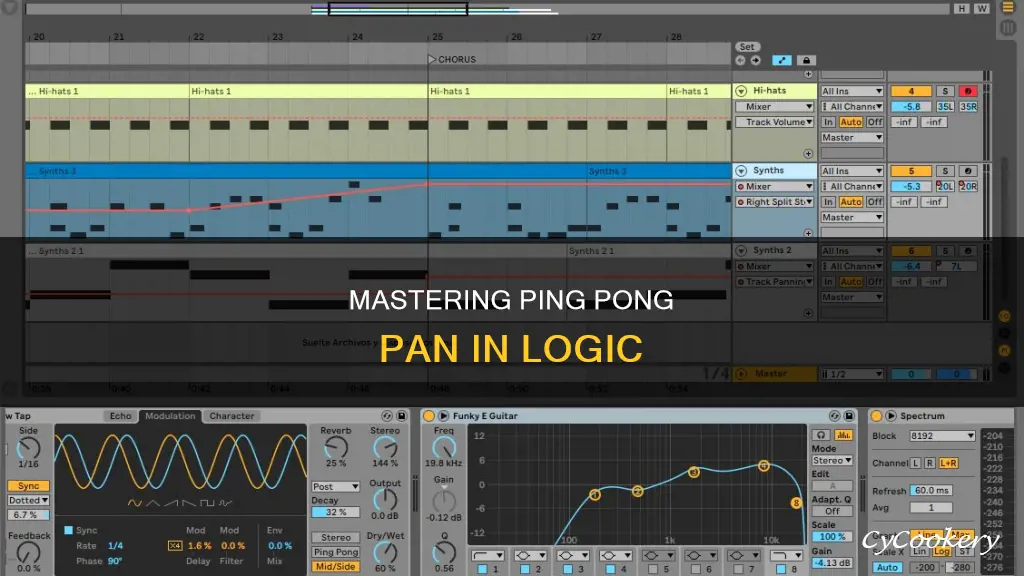Select Spectrum channel L+R
This screenshot has height=576, width=1024.
click(x=948, y=463)
